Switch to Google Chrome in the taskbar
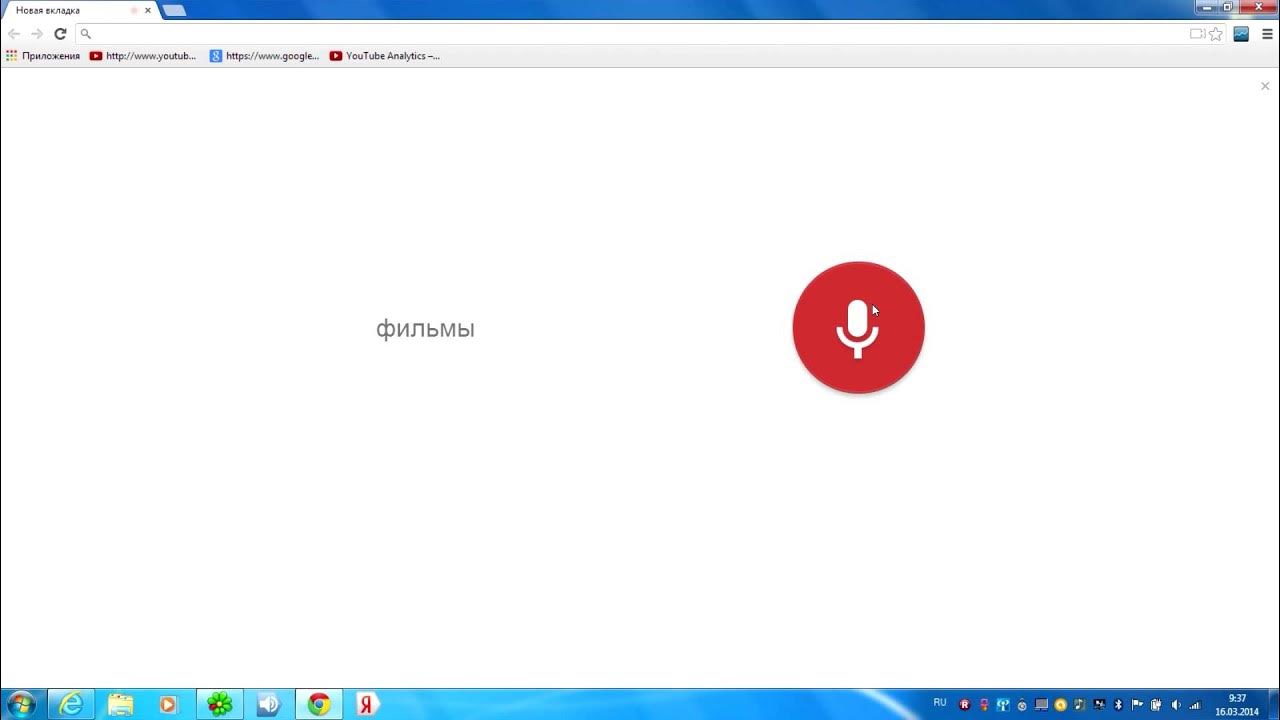The width and height of the screenshot is (1280, 720). click(x=319, y=704)
